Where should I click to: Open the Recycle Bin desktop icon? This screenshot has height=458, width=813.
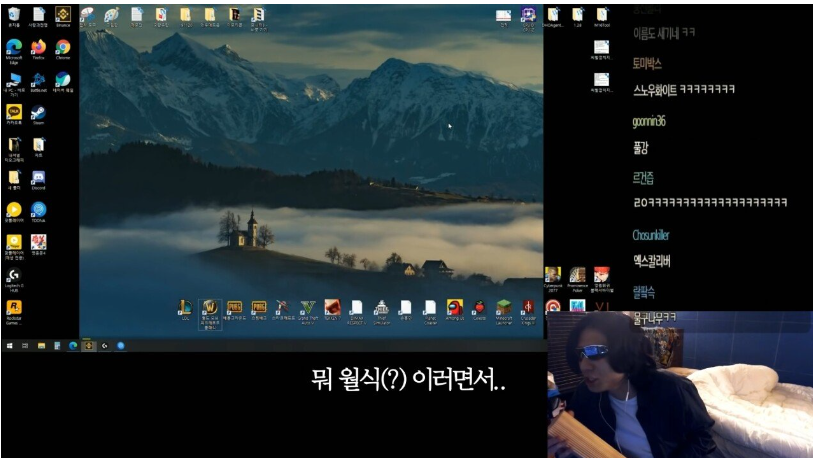[14, 17]
